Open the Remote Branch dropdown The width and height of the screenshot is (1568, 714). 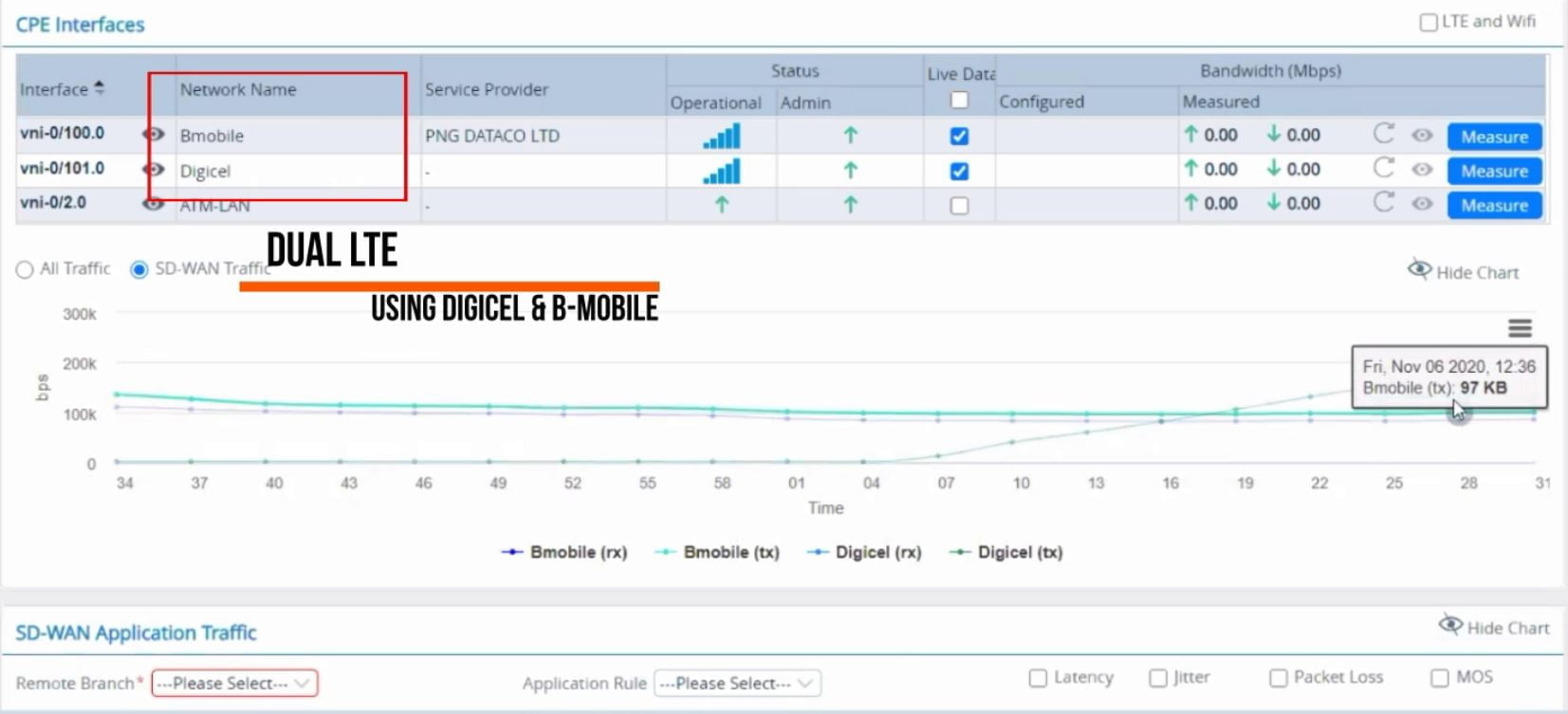[234, 683]
